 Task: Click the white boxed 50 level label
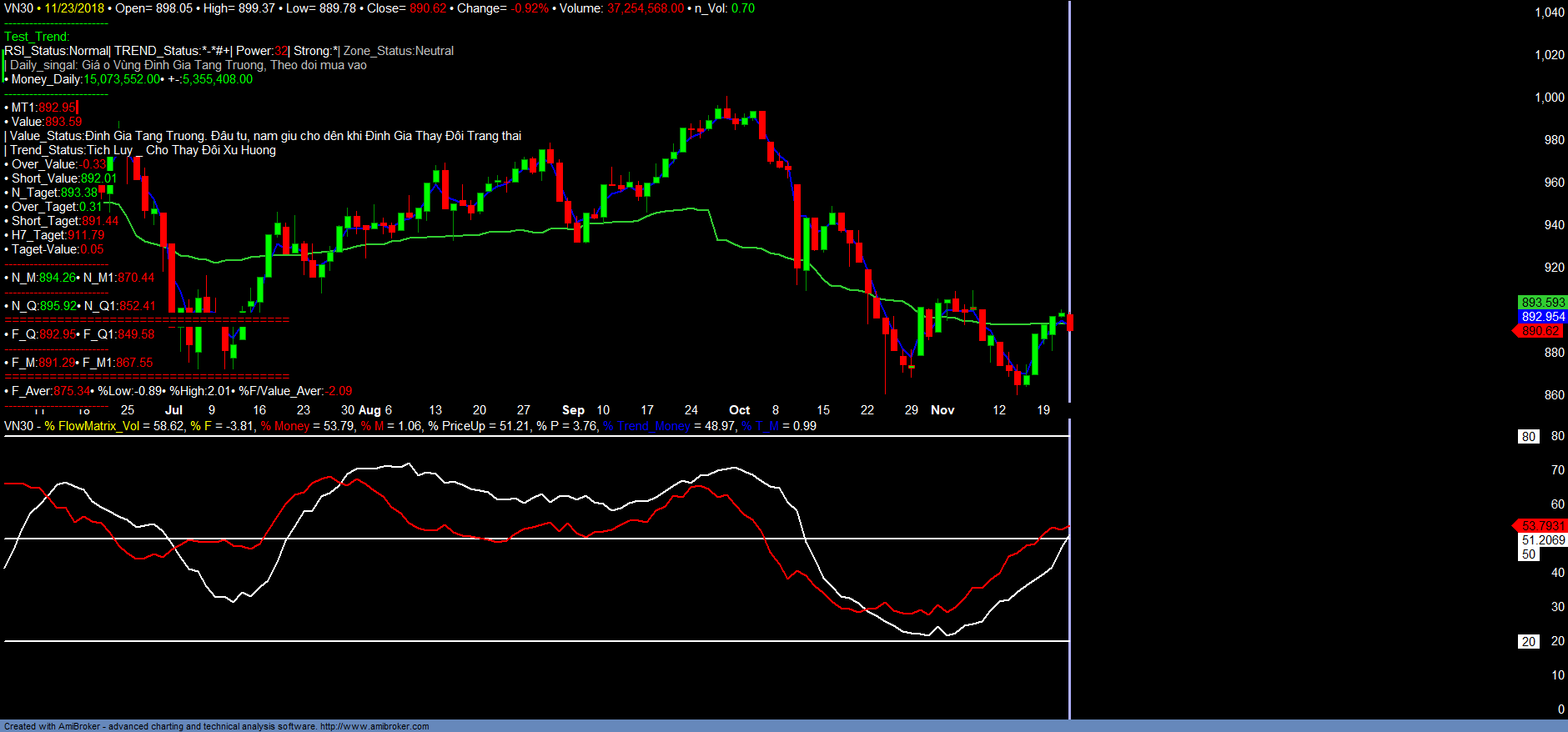1528,554
